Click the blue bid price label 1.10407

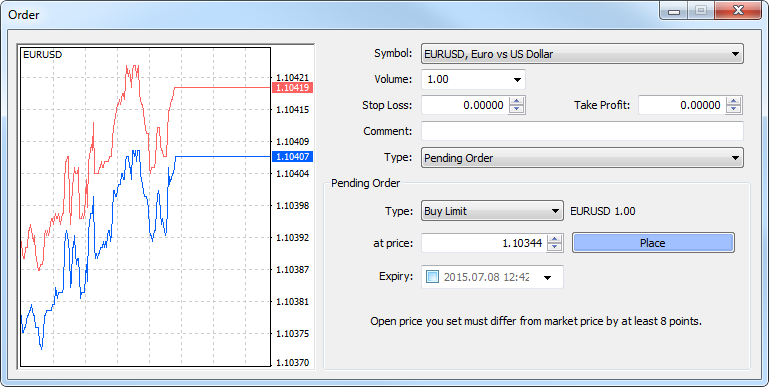(x=292, y=156)
